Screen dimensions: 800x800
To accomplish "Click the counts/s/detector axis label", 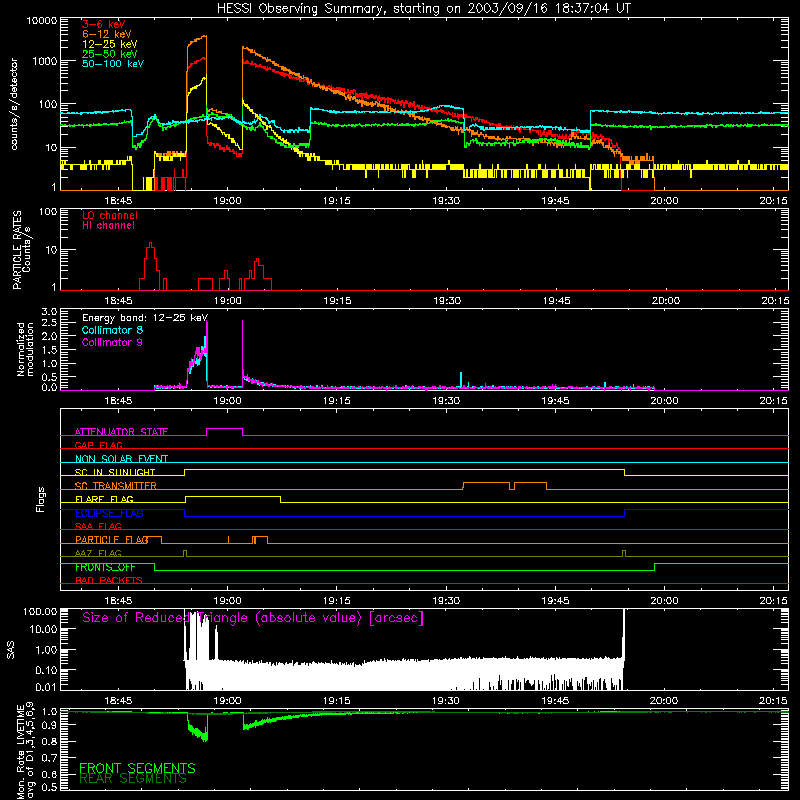I will coord(14,104).
